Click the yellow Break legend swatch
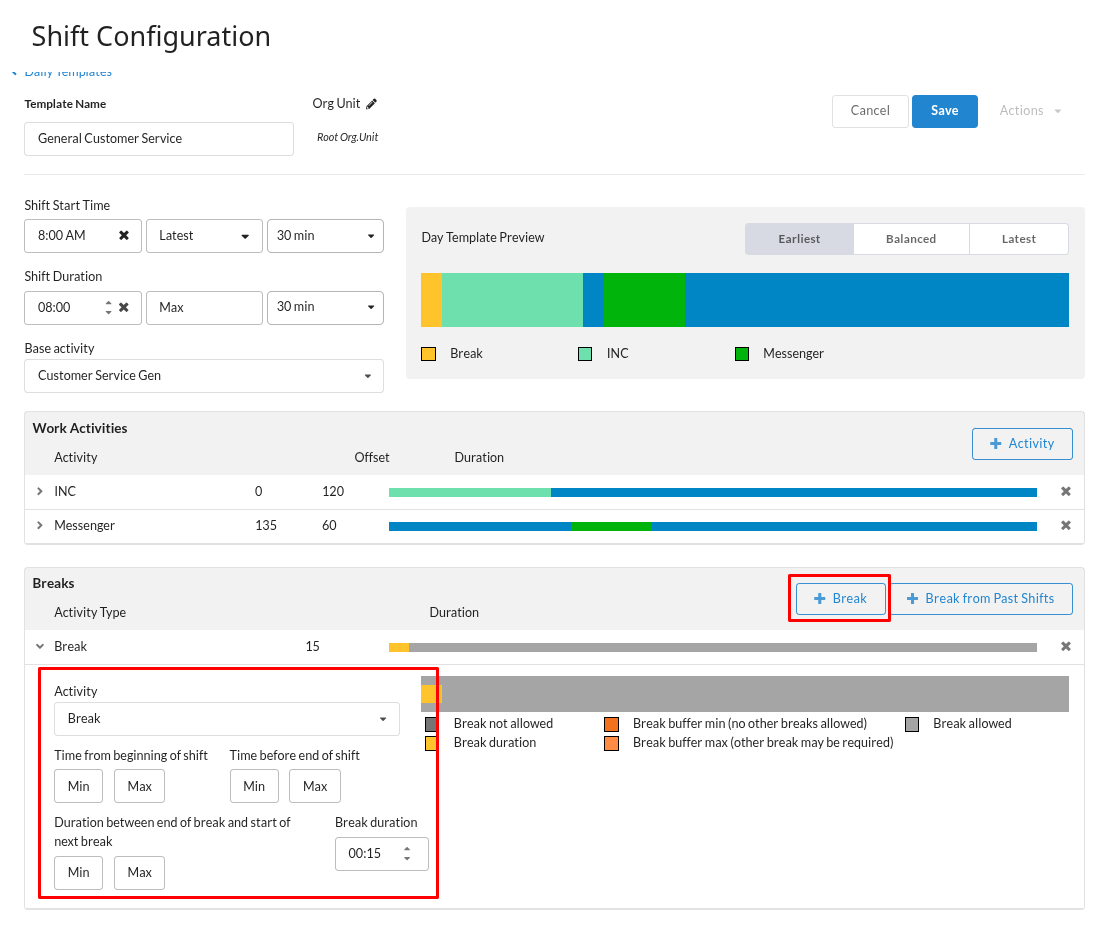The width and height of the screenshot is (1109, 925). [x=429, y=354]
